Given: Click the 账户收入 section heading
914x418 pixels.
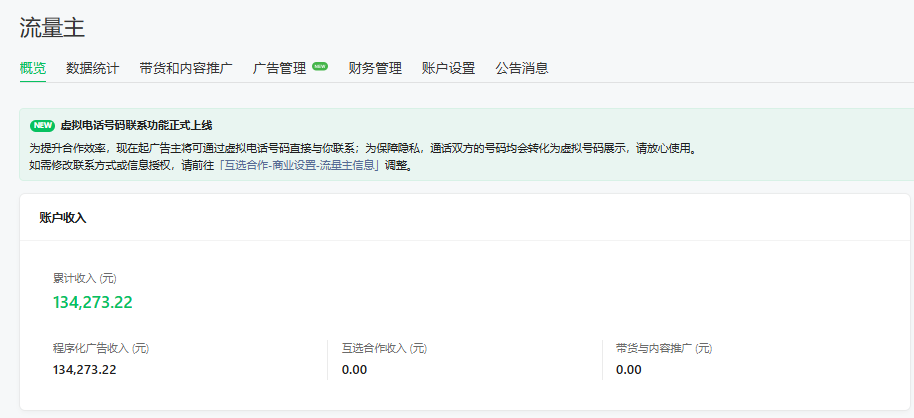Looking at the screenshot, I should point(63,218).
